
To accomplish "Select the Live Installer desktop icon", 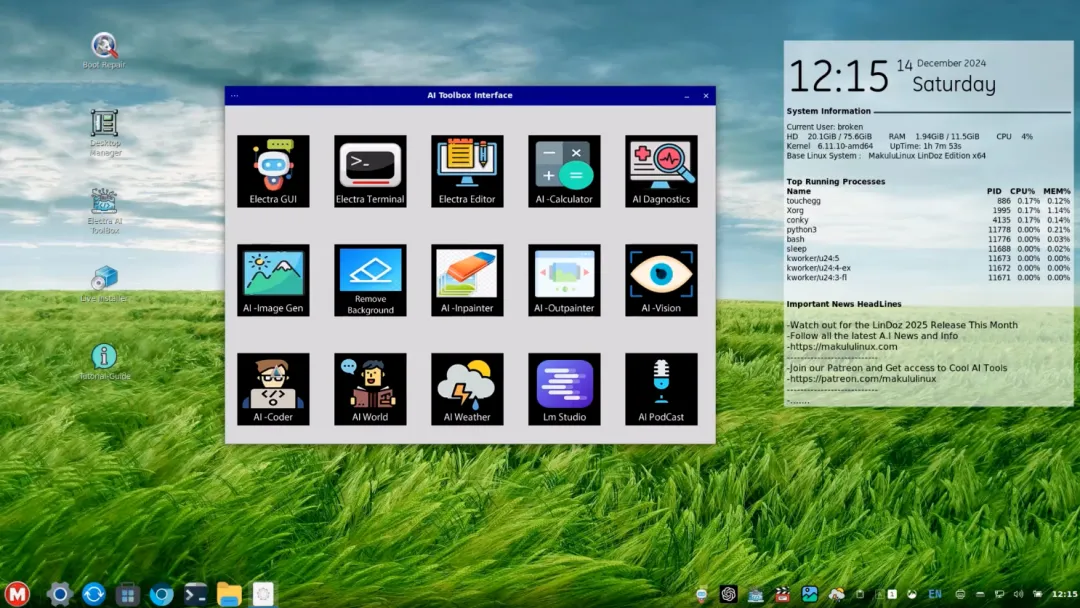I will point(104,284).
